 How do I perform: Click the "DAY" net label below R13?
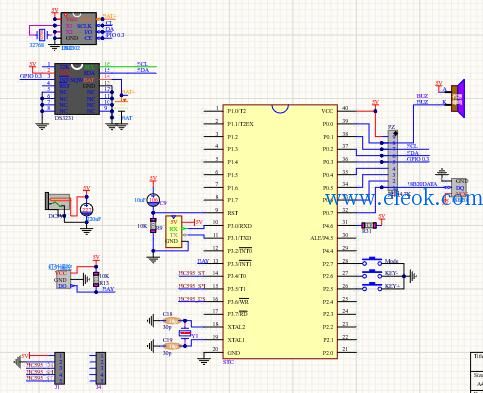[x=108, y=290]
